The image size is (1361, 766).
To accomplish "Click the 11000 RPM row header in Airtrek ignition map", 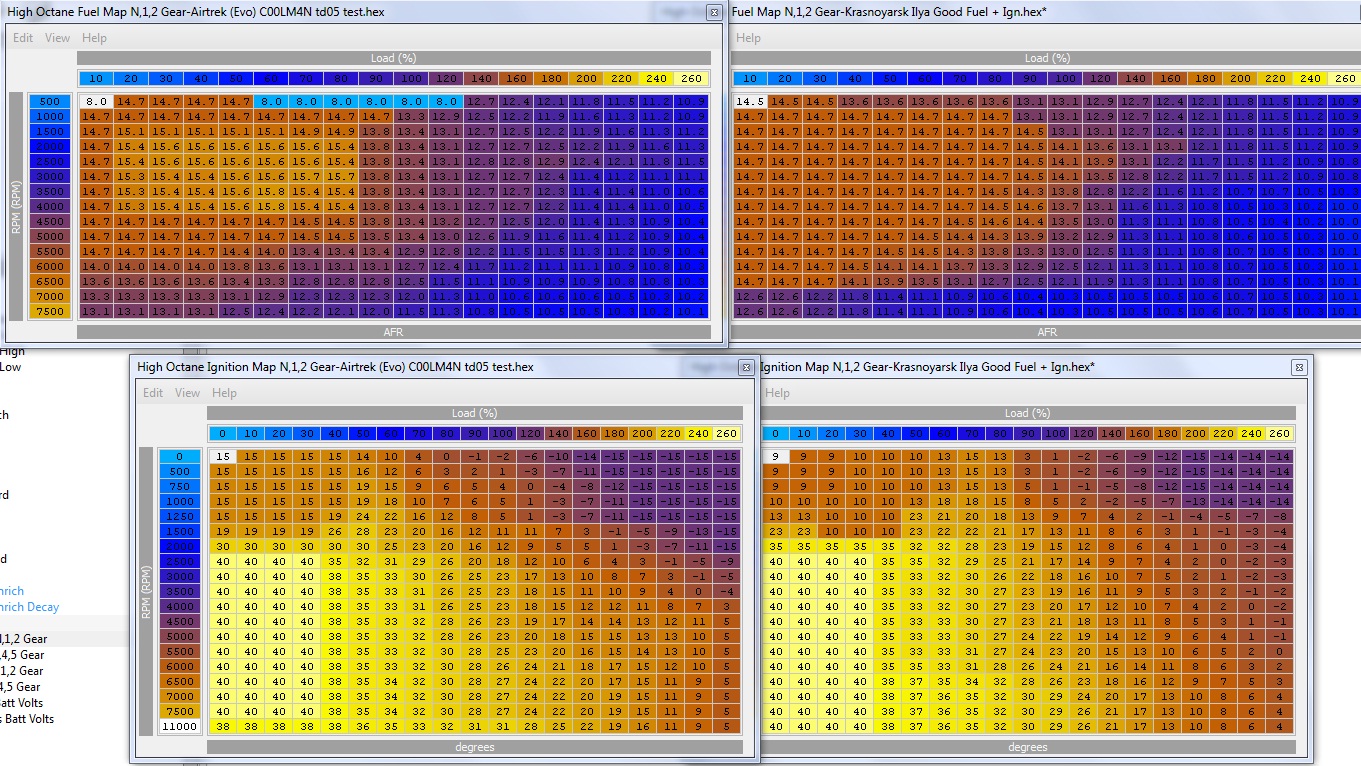I will [180, 726].
